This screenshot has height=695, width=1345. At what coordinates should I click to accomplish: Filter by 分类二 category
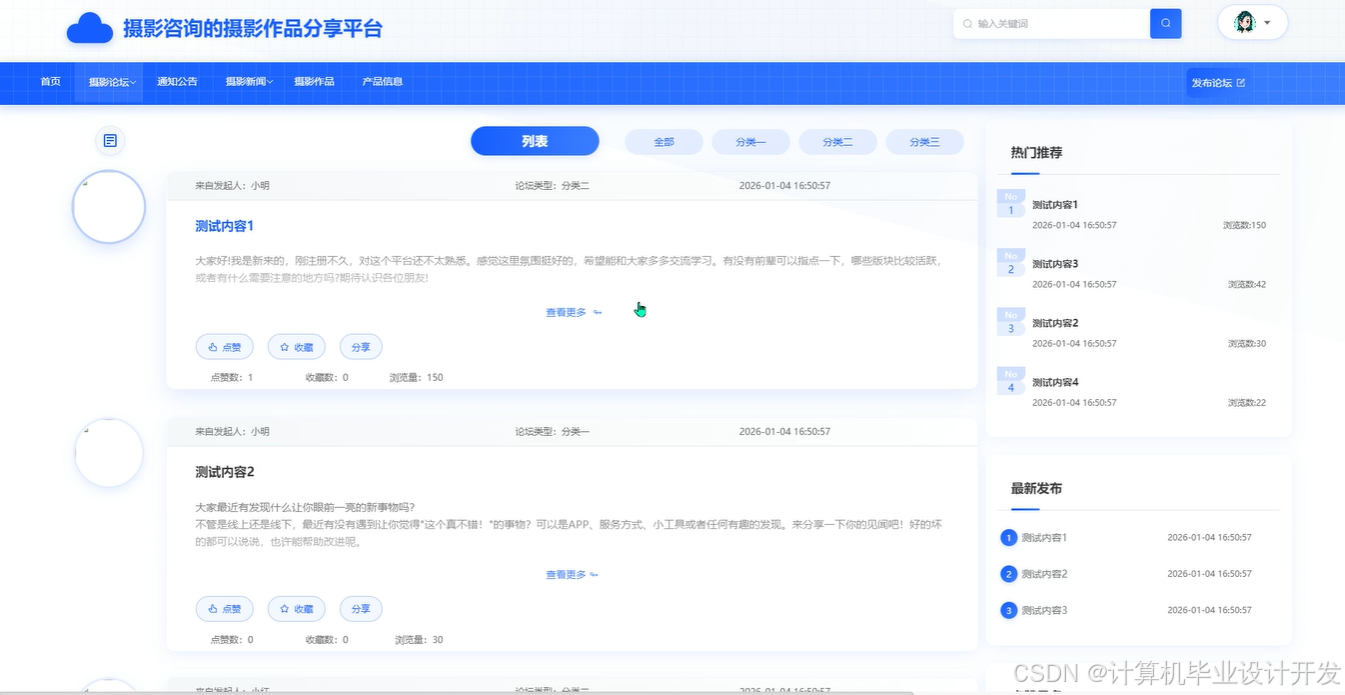(x=838, y=142)
